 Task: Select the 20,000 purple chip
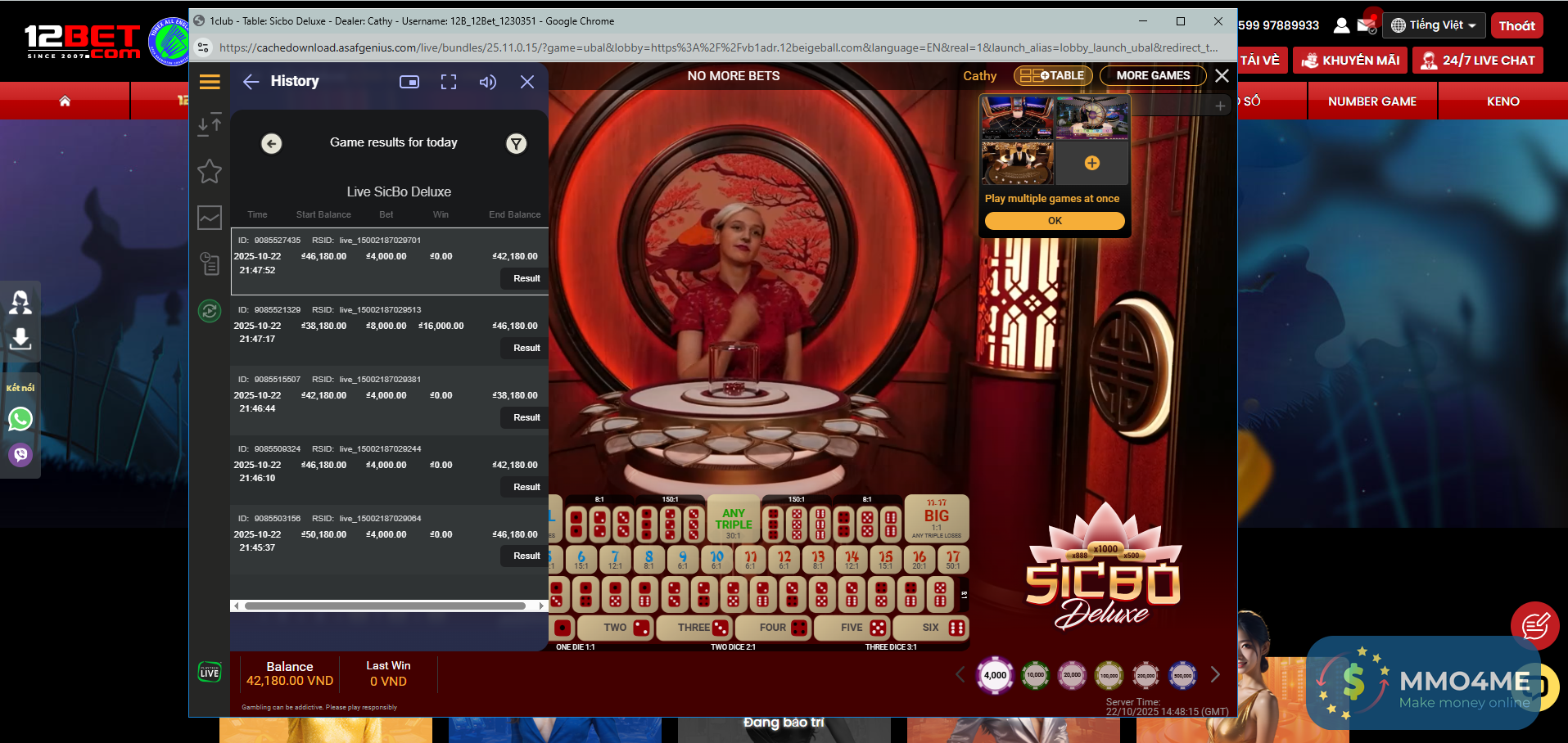coord(1073,675)
